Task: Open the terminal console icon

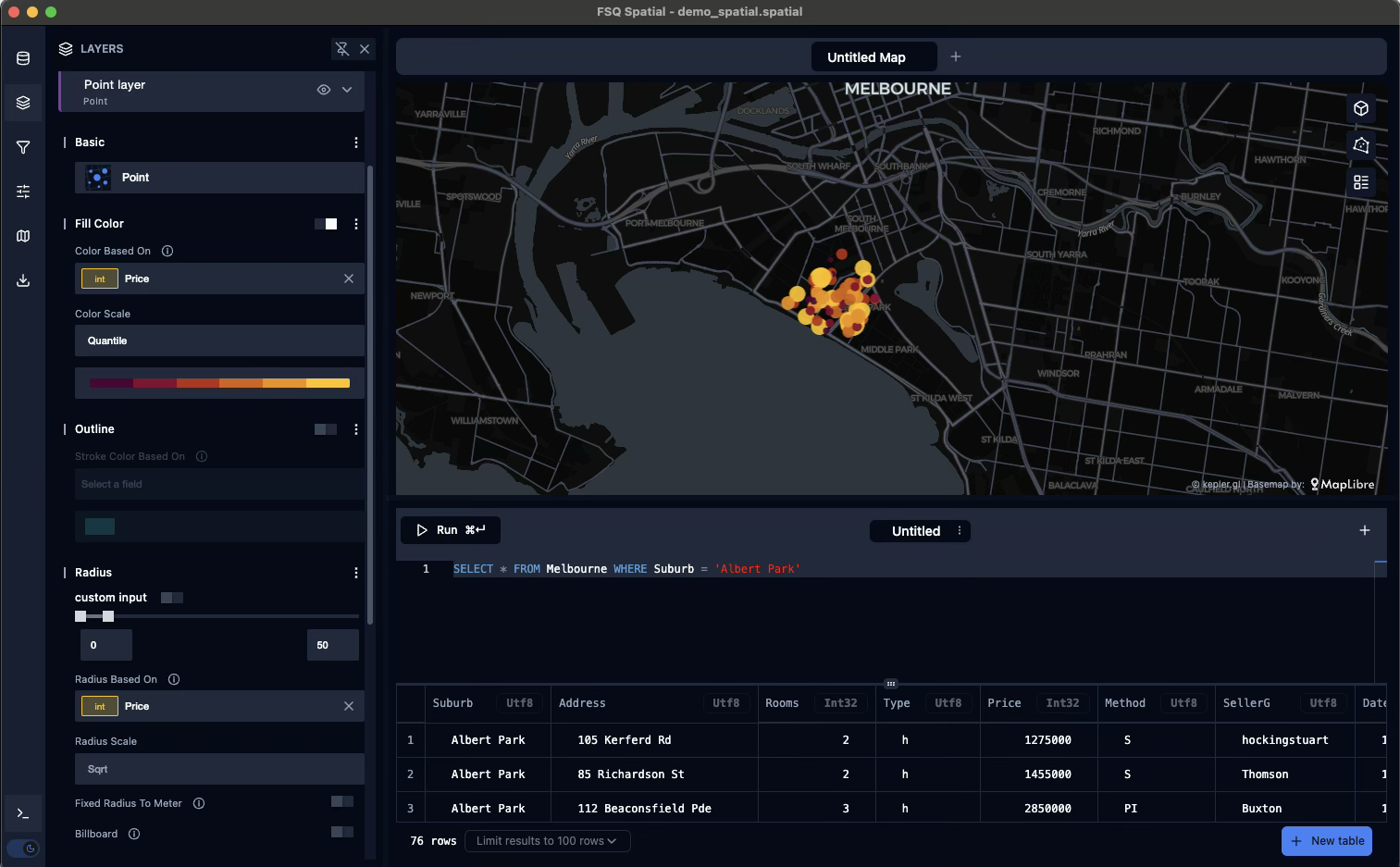Action: tap(23, 813)
